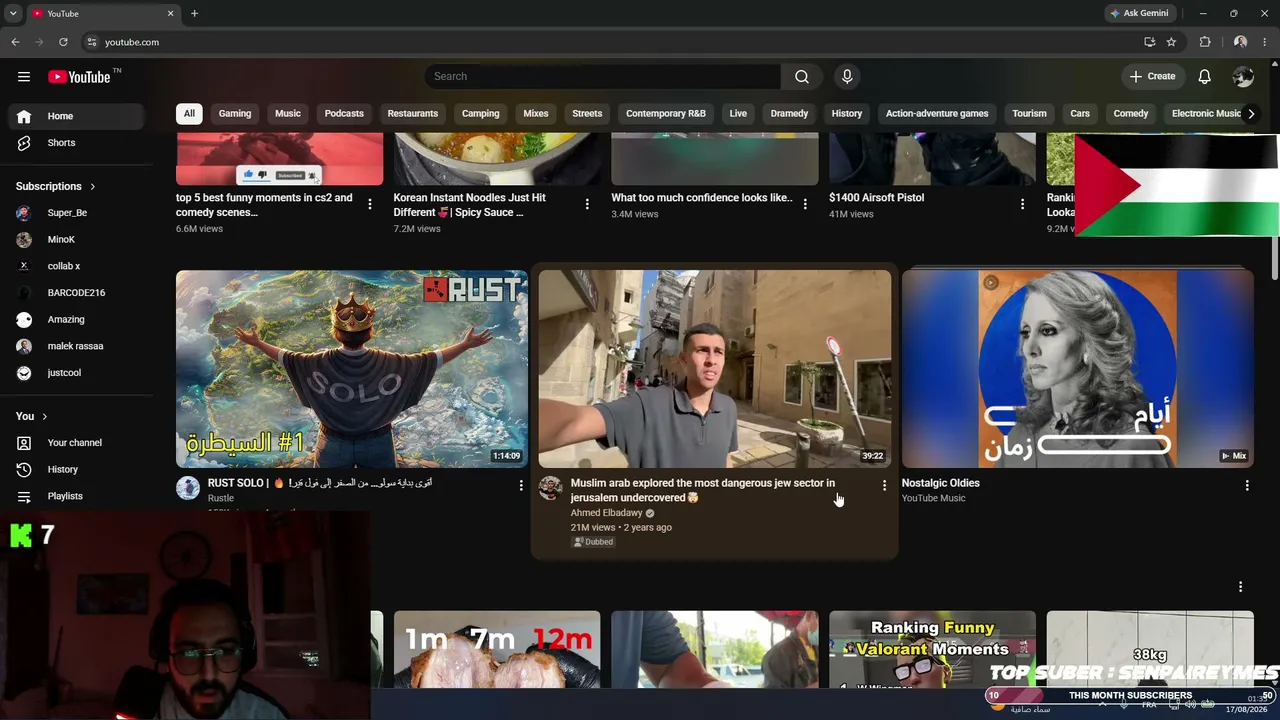Select the Gaming filter chip
Screen dimensions: 1280x720
point(235,114)
